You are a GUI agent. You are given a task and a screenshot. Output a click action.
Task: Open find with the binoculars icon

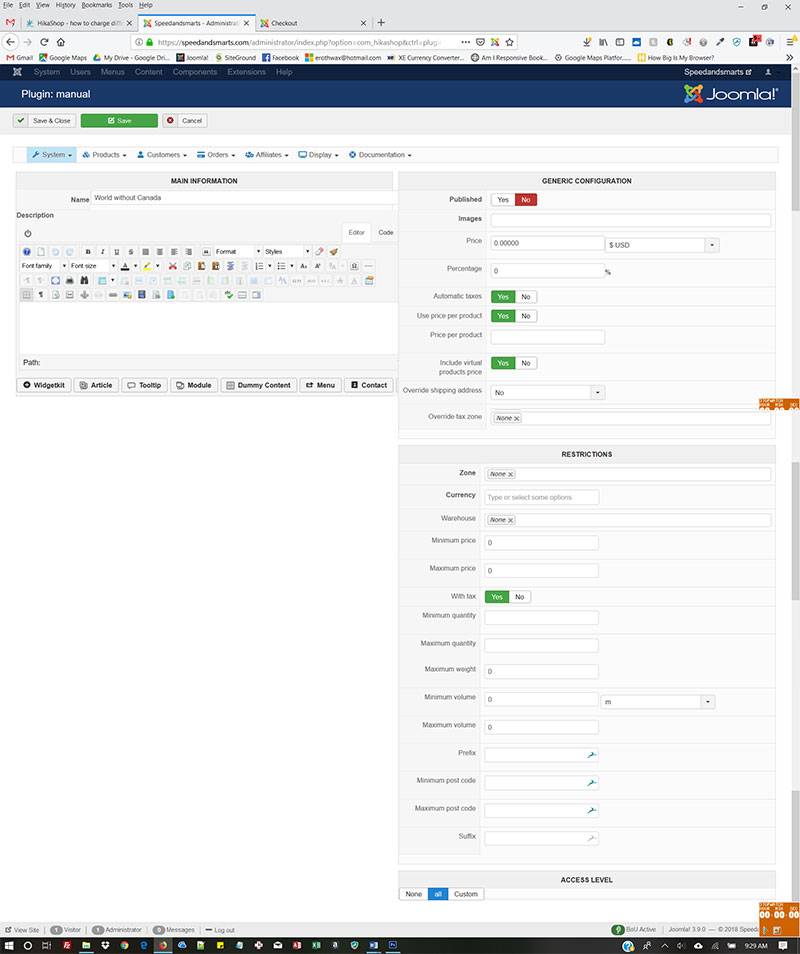click(x=84, y=280)
